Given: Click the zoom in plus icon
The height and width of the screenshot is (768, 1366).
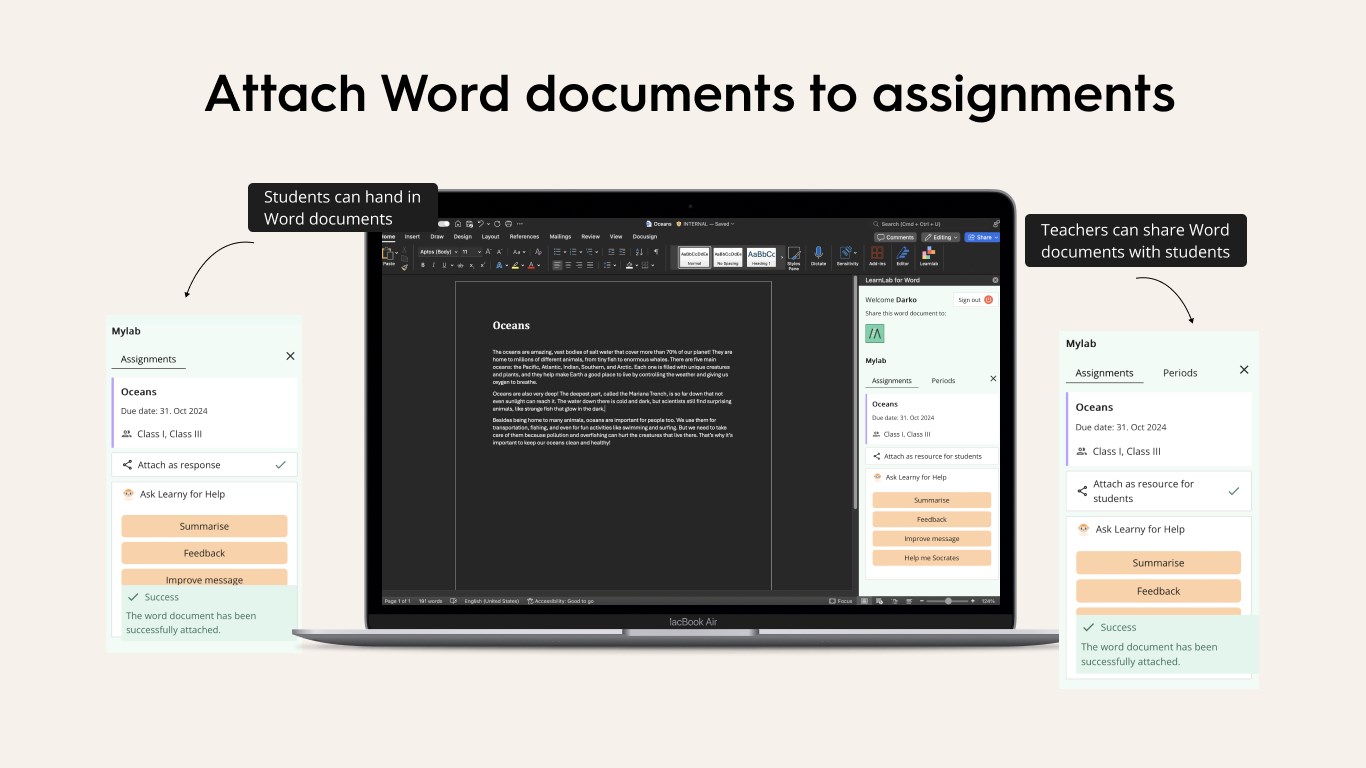Looking at the screenshot, I should [x=972, y=601].
